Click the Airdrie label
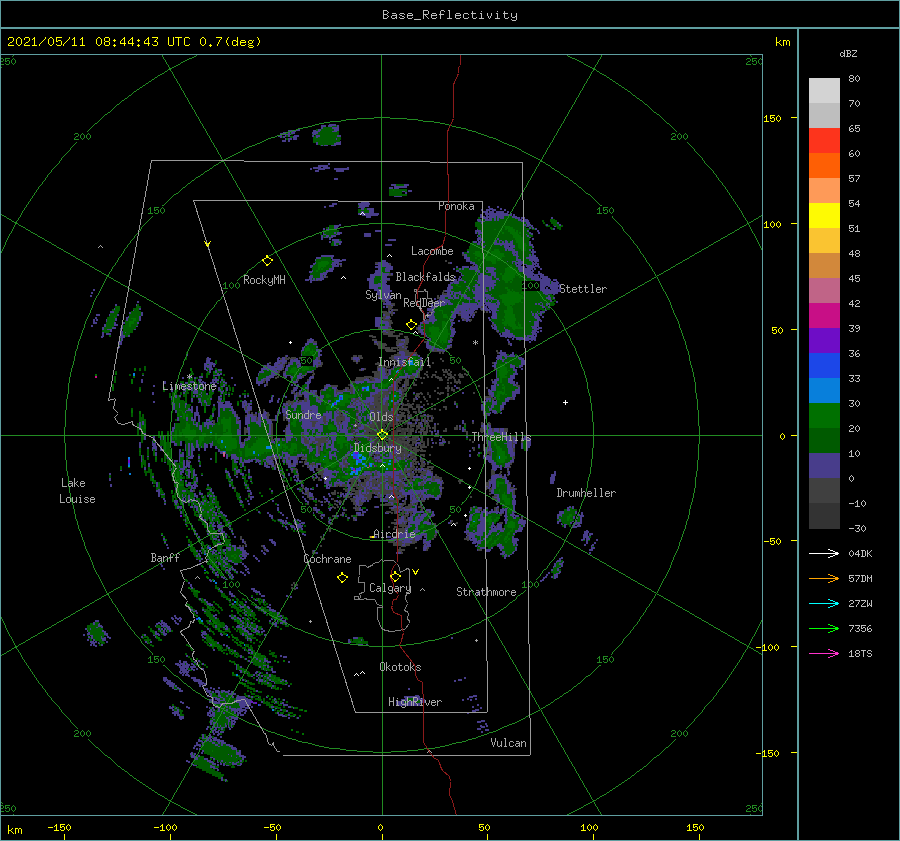 (x=394, y=534)
